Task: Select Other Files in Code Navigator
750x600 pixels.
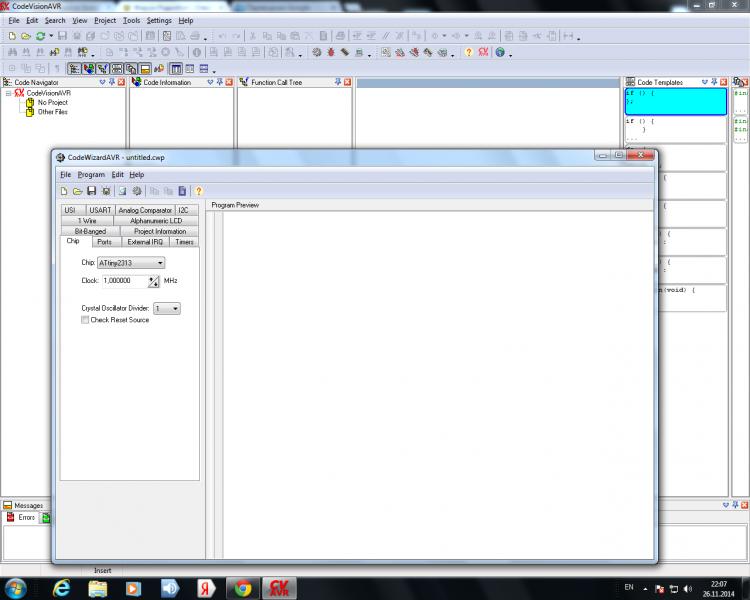Action: (53, 112)
